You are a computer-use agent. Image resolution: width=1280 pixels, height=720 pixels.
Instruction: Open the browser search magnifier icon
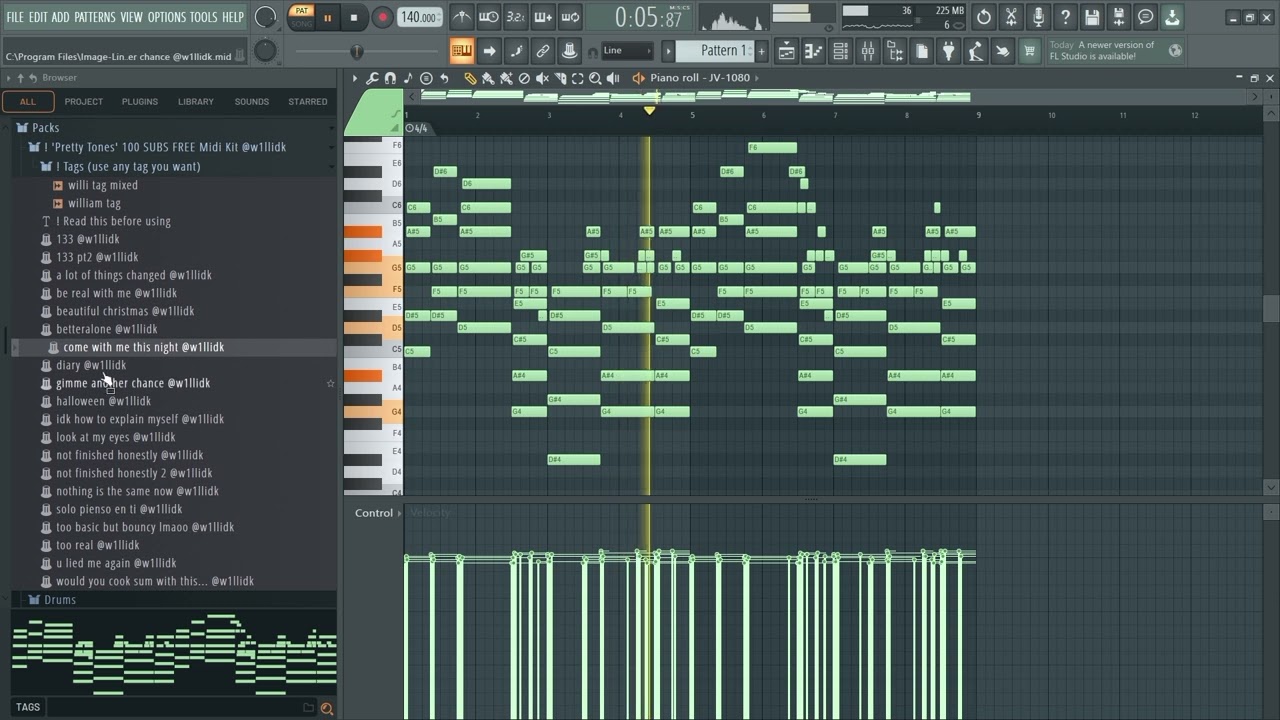[x=326, y=708]
